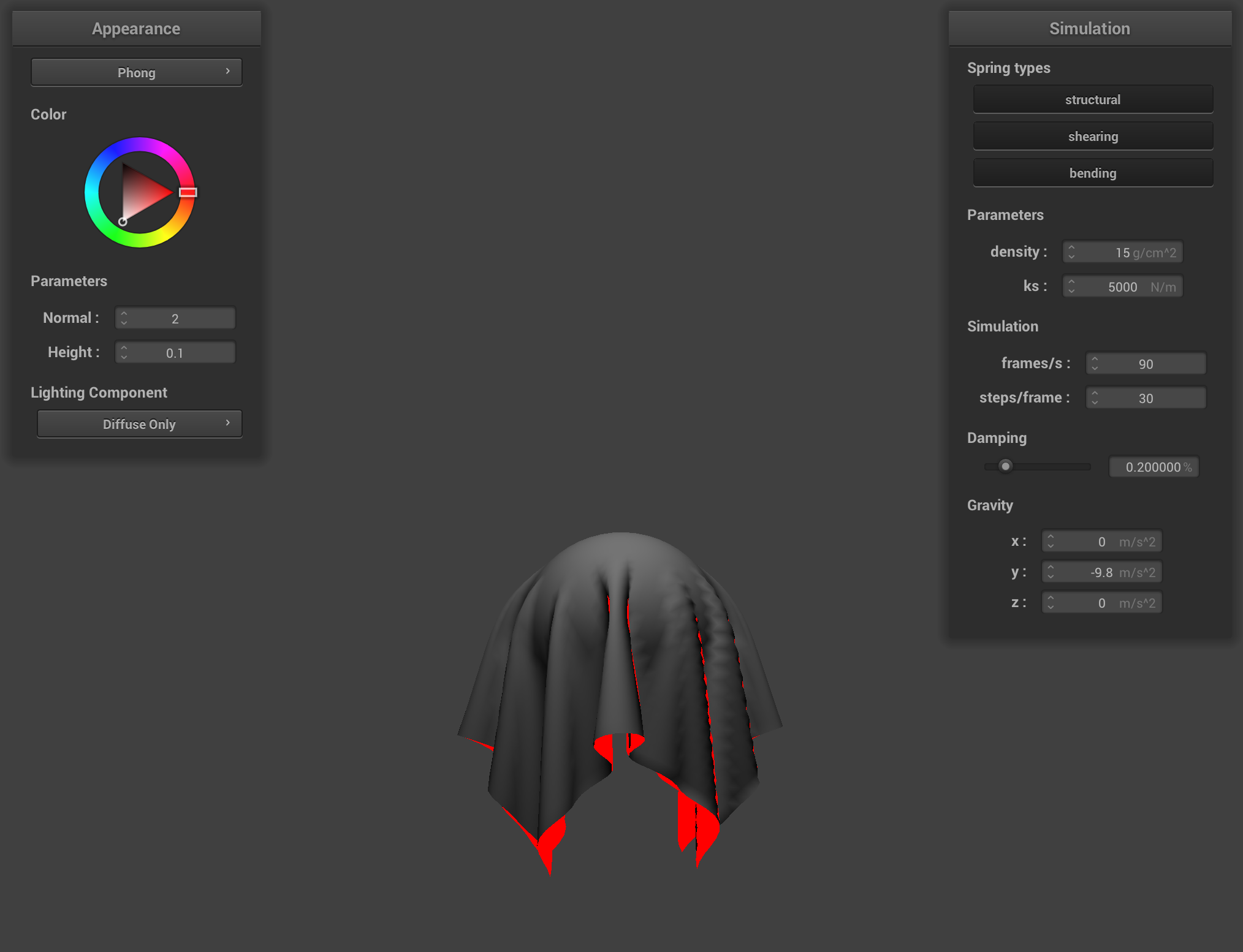
Task: Decrease steps/frame with down stepper arrow
Action: click(1095, 402)
